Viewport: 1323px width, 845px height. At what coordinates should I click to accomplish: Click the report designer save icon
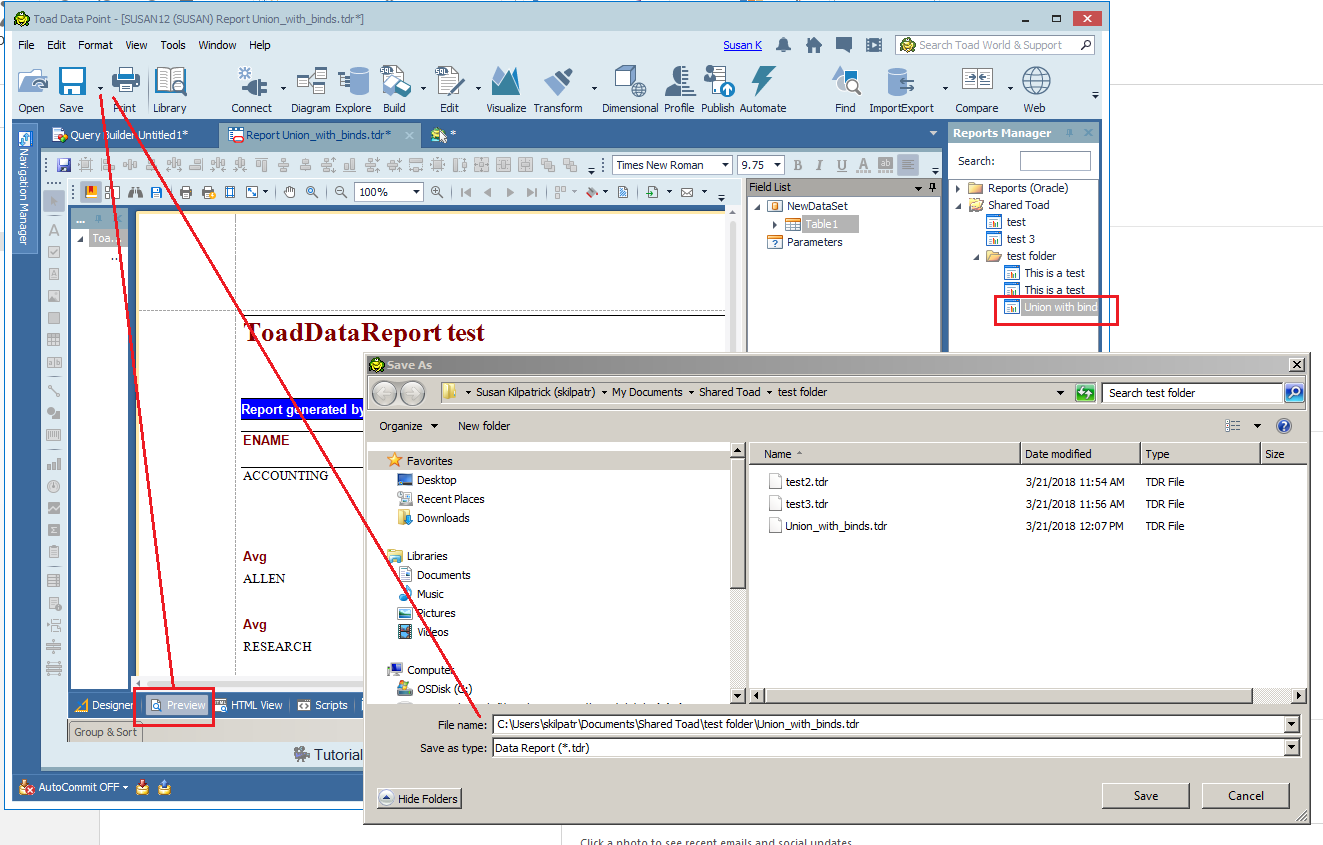tap(64, 165)
